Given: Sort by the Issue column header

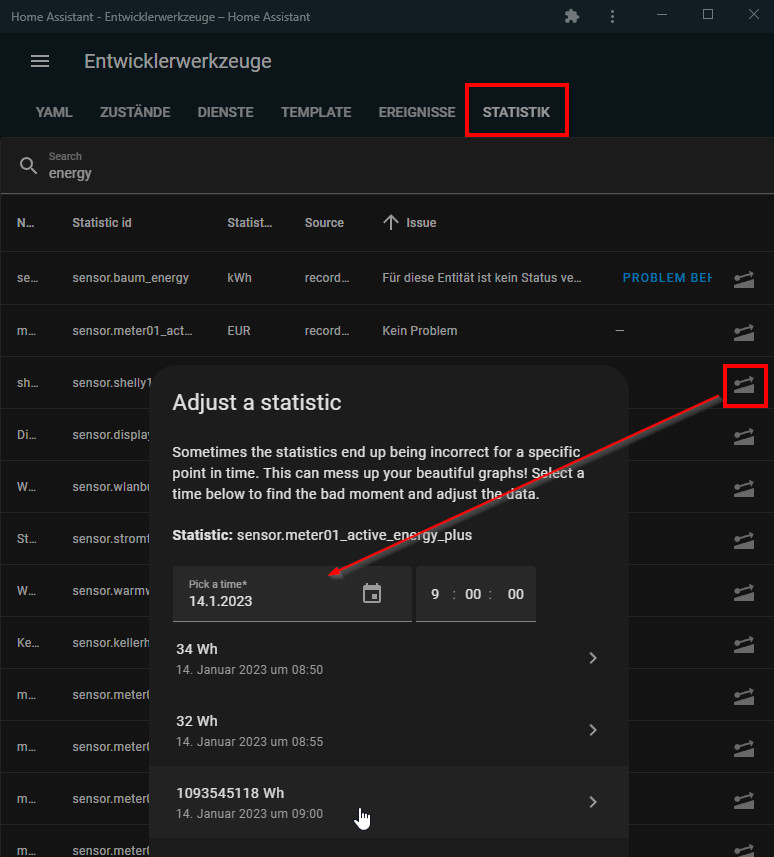Looking at the screenshot, I should click(420, 223).
